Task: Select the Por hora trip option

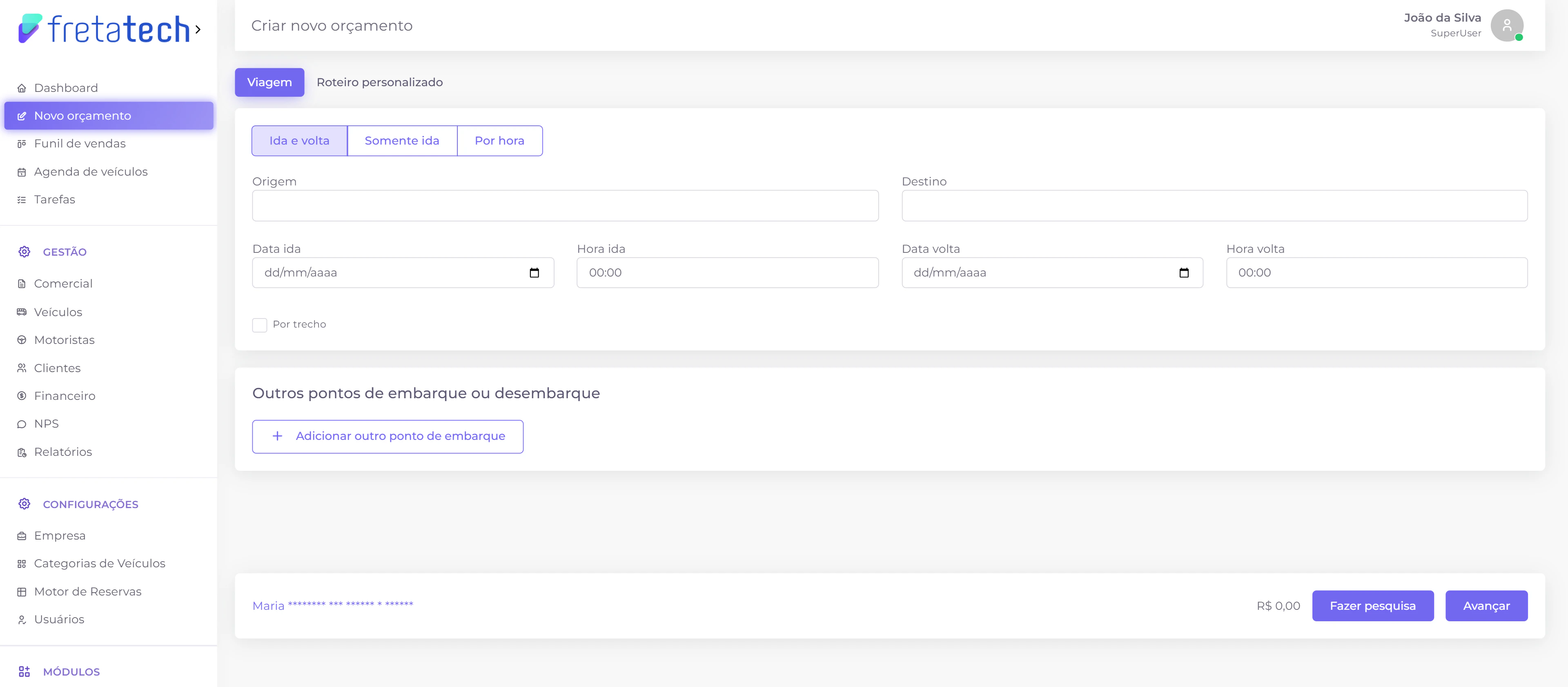Action: click(499, 141)
